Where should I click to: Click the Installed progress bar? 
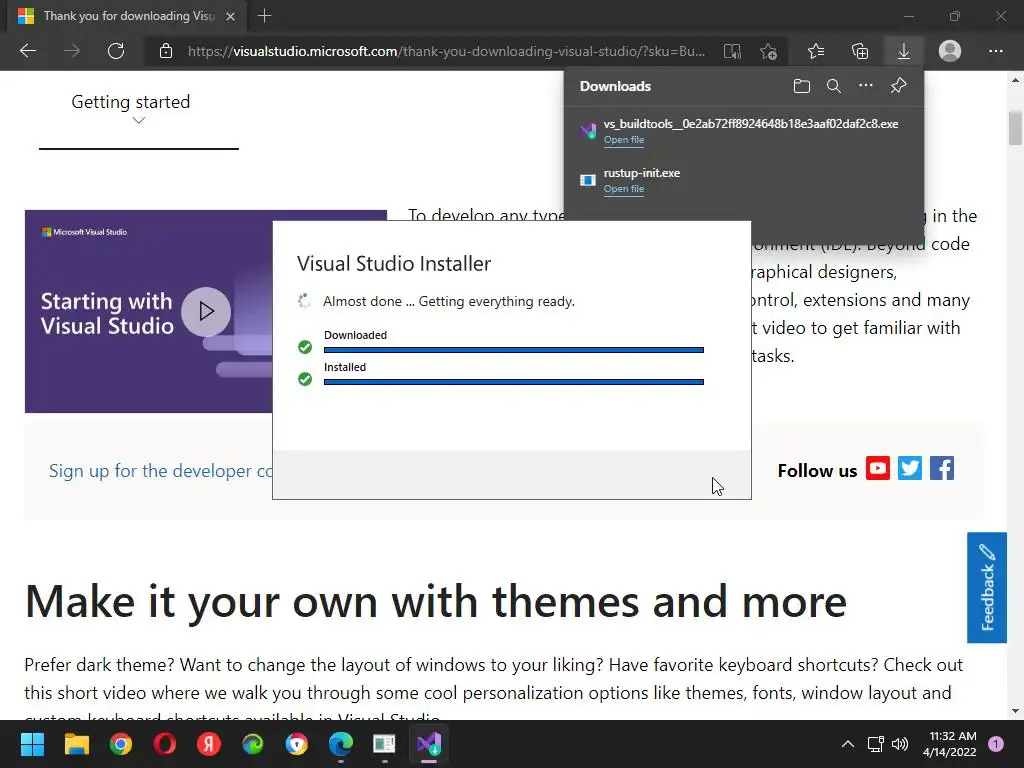click(513, 382)
